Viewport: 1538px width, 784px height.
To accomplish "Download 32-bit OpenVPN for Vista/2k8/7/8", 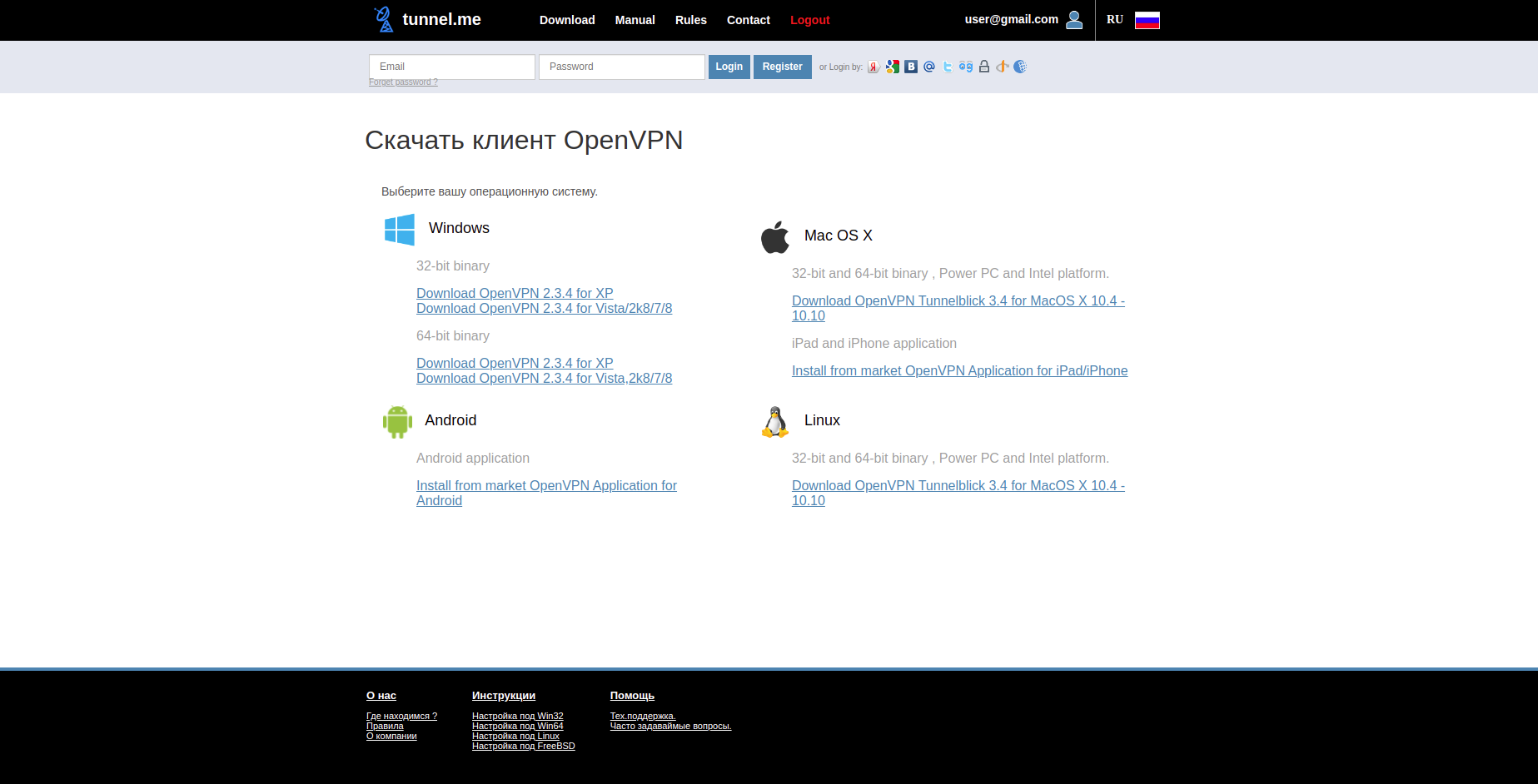I will (x=544, y=308).
